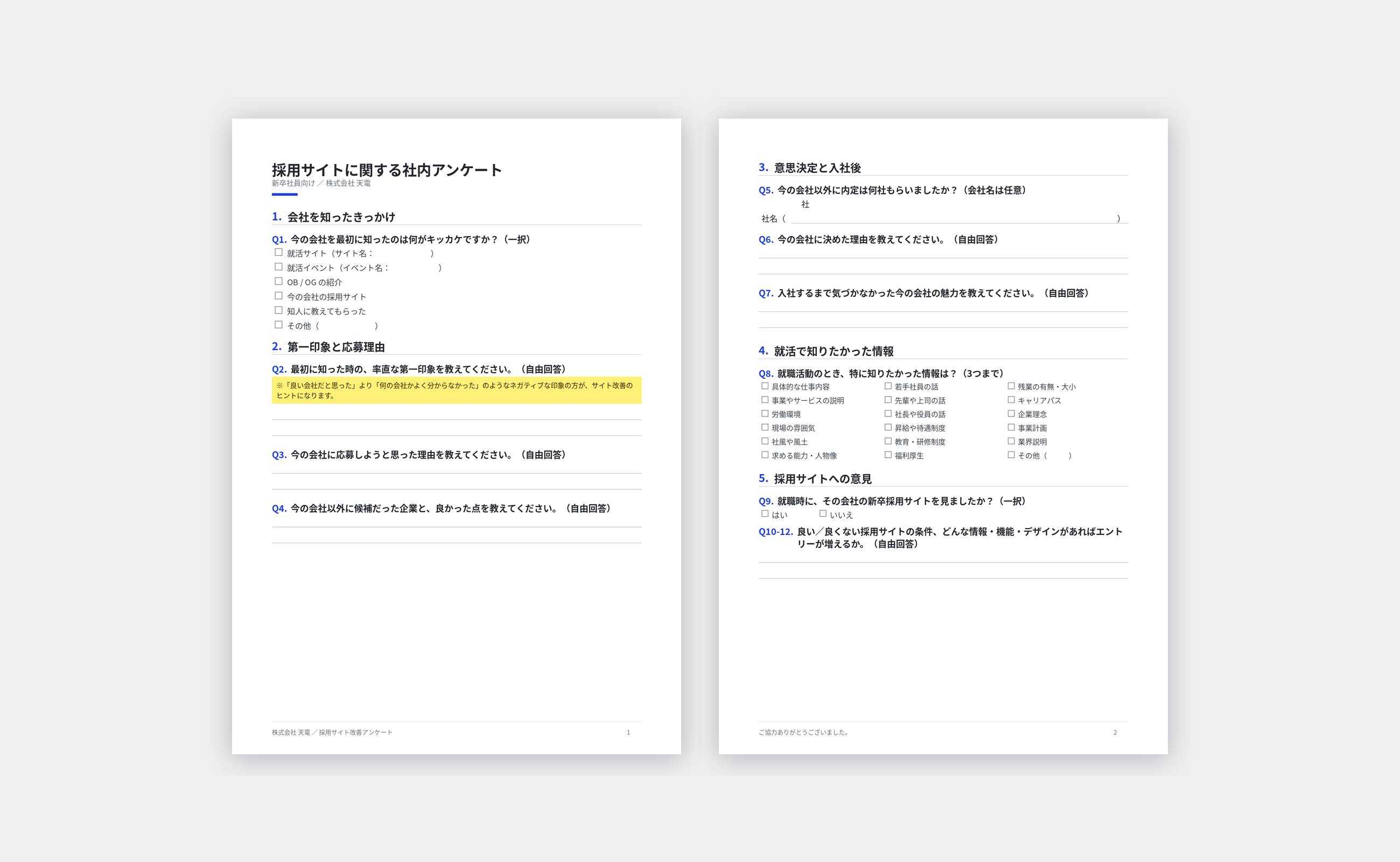The height and width of the screenshot is (862, 1400).
Task: Tick the キャリアパス checkbox
Action: pyautogui.click(x=1011, y=400)
